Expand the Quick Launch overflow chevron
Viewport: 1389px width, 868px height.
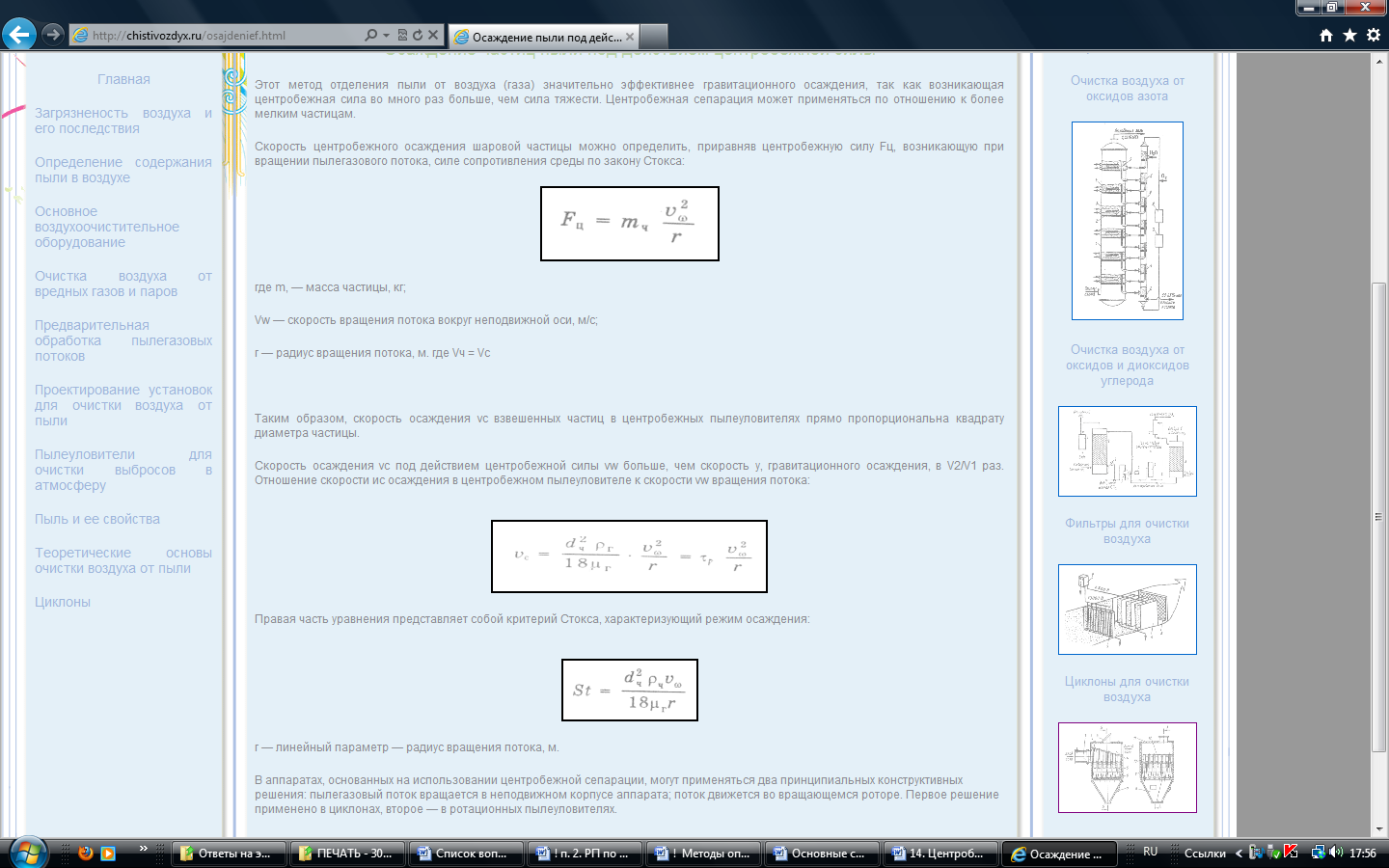[x=144, y=849]
